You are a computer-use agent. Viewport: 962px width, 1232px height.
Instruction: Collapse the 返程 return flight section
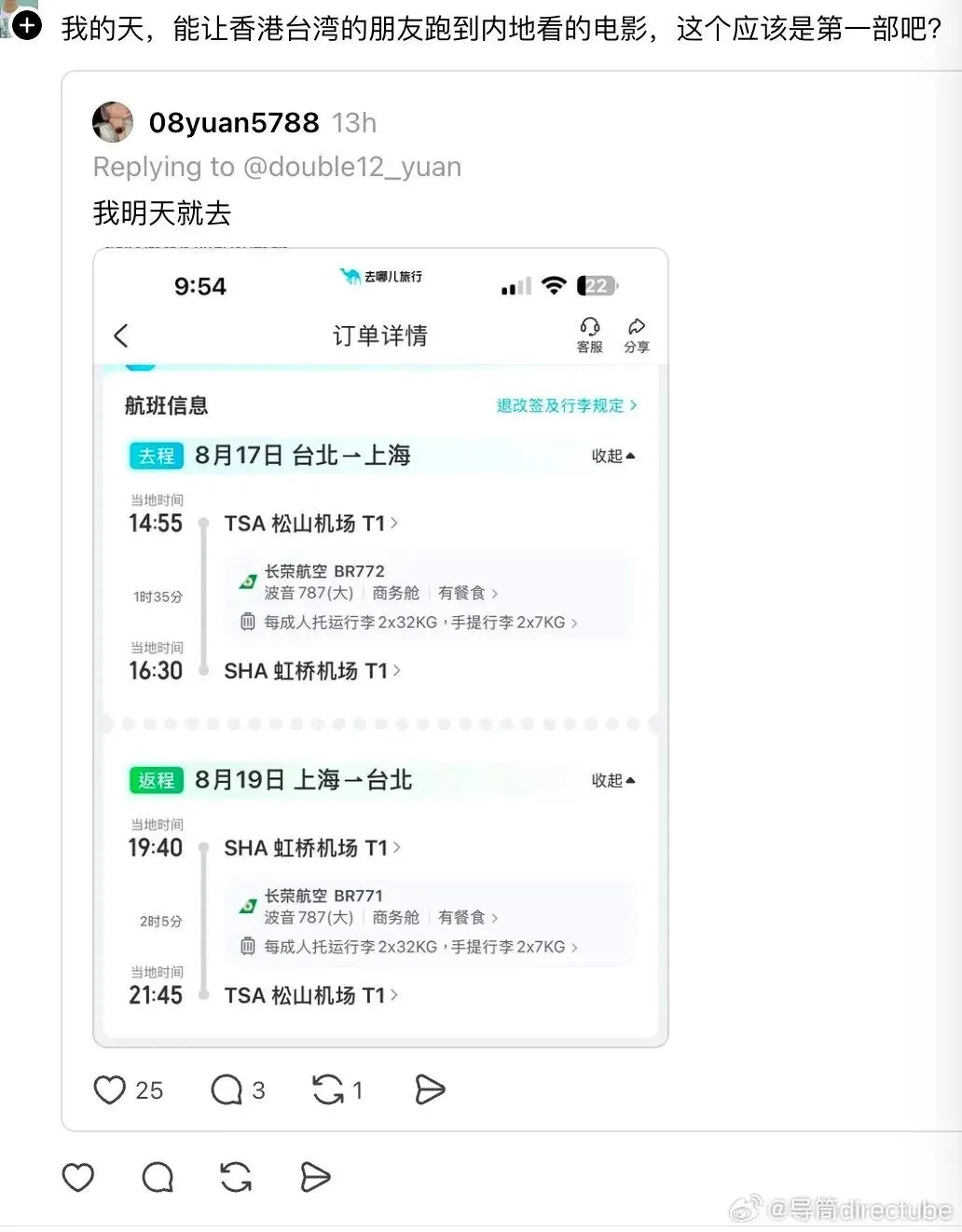point(613,780)
